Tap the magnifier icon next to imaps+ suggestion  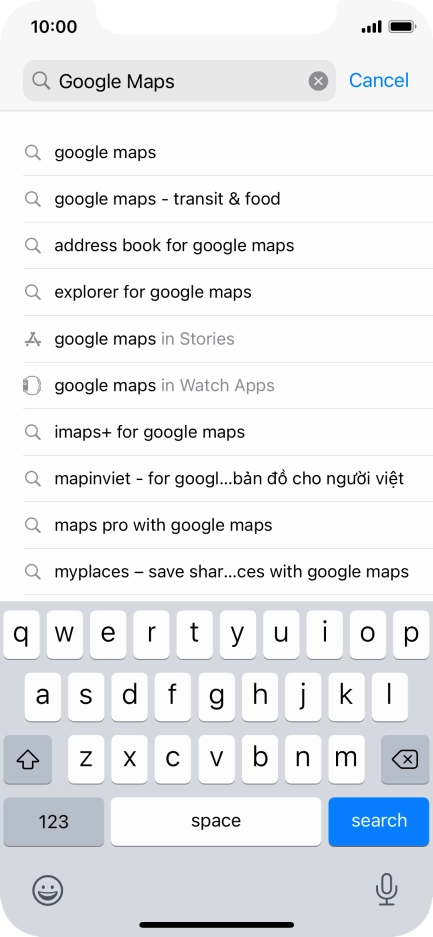point(33,432)
